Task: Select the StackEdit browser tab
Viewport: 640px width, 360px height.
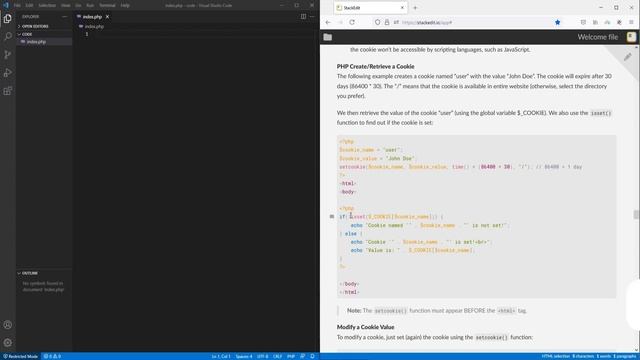Action: (370, 8)
